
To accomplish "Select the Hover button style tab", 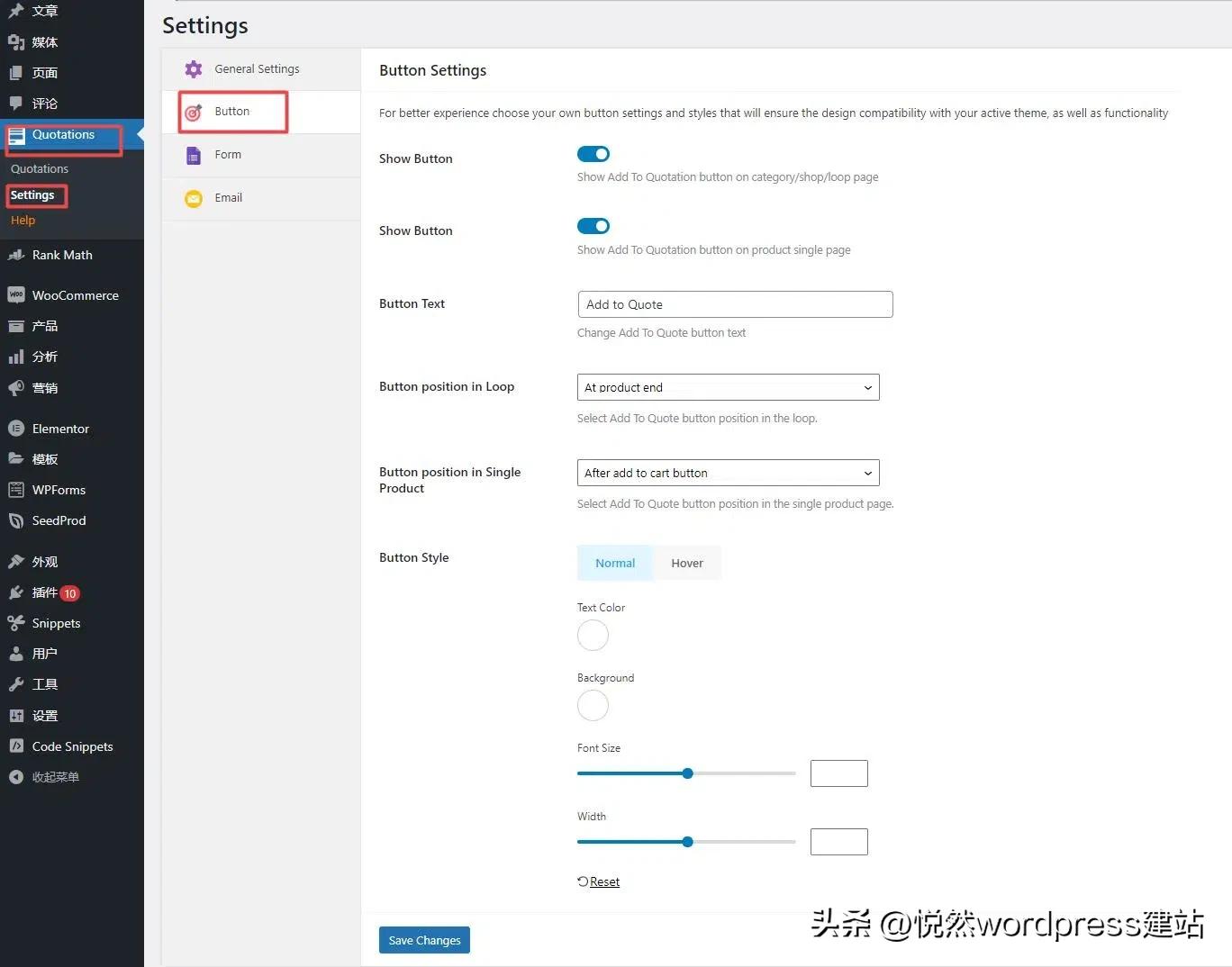I will [687, 563].
